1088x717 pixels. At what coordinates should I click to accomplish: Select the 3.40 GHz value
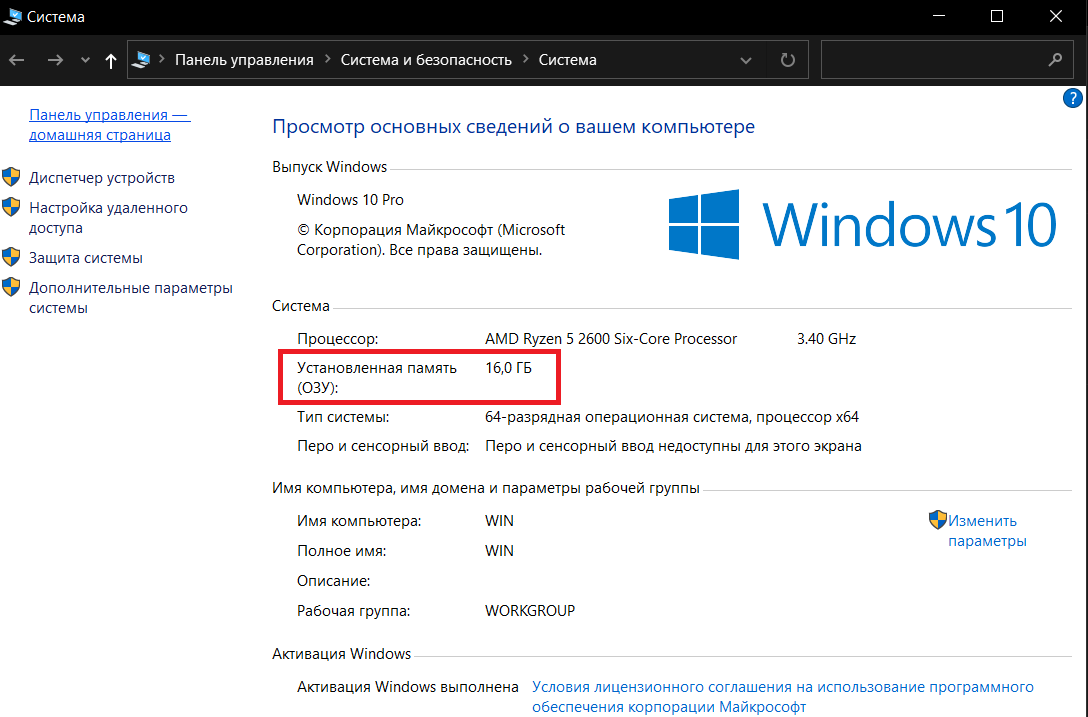click(826, 339)
